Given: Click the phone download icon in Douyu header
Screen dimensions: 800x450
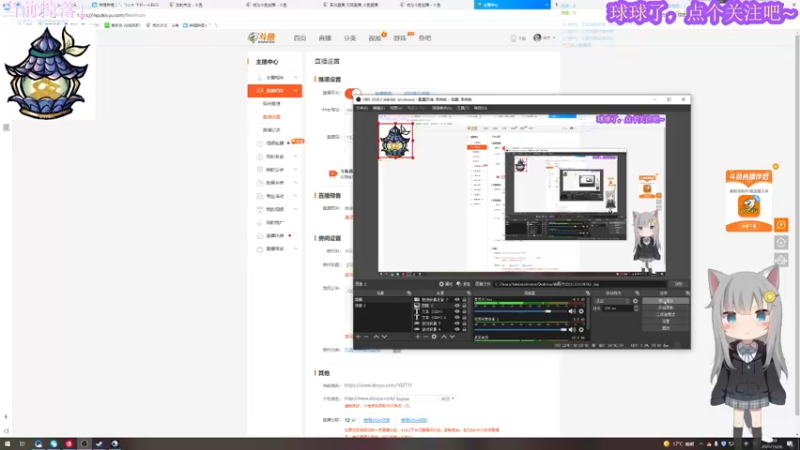Looking at the screenshot, I should pyautogui.click(x=513, y=38).
